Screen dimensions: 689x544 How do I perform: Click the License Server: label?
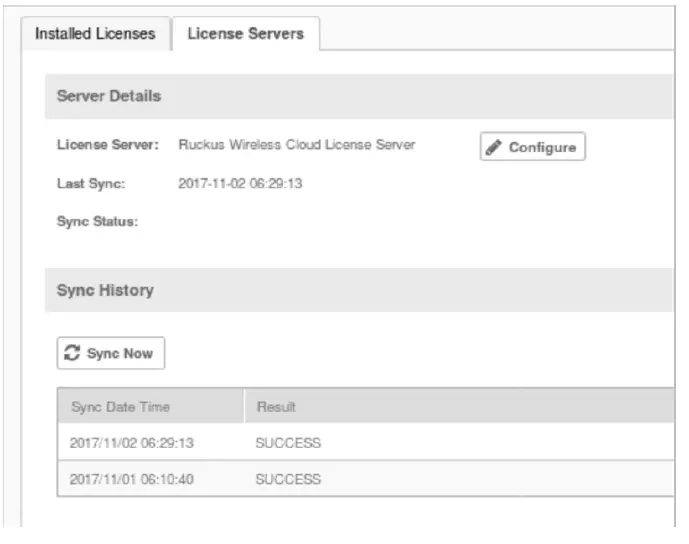click(108, 145)
